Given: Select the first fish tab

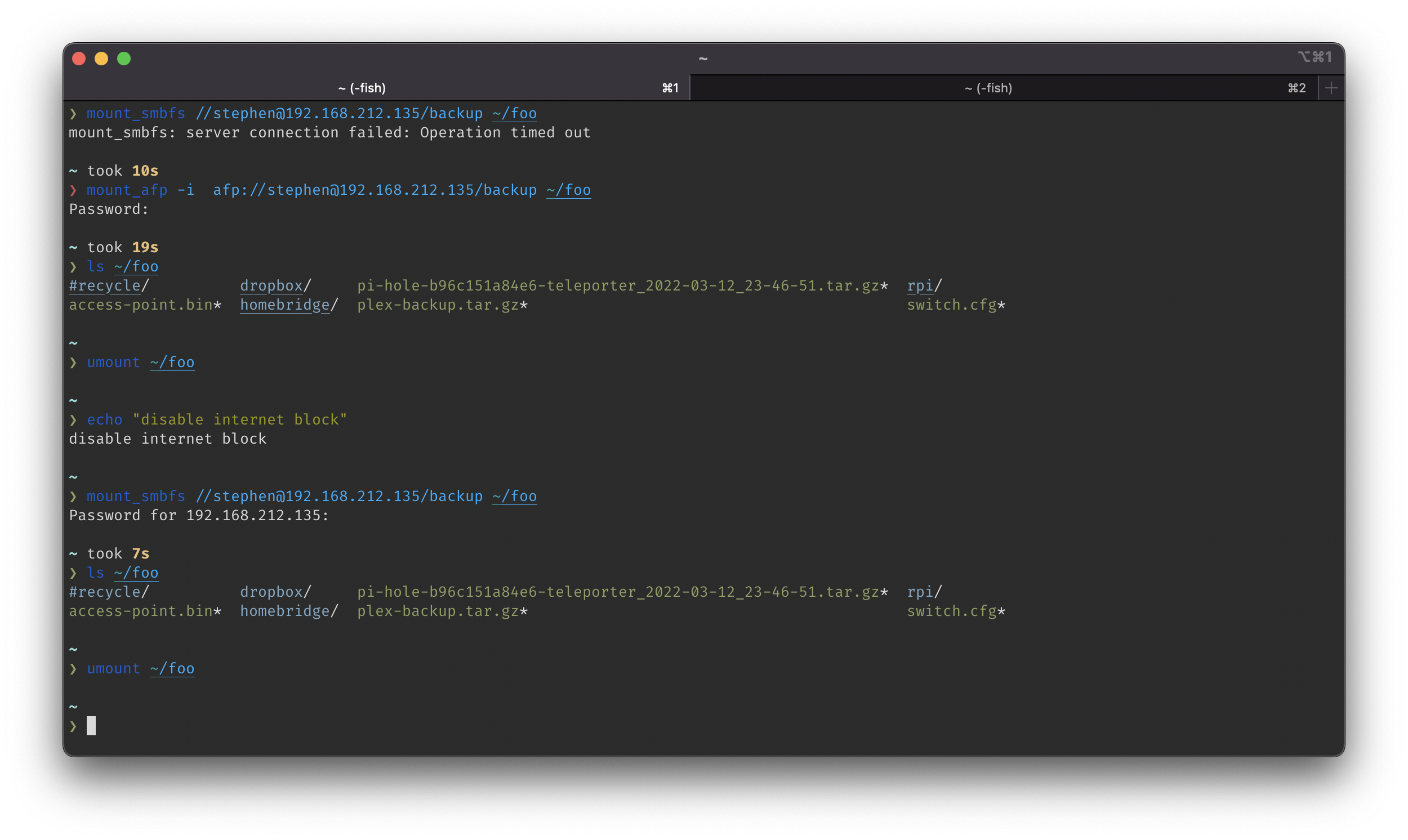Looking at the screenshot, I should point(362,88).
